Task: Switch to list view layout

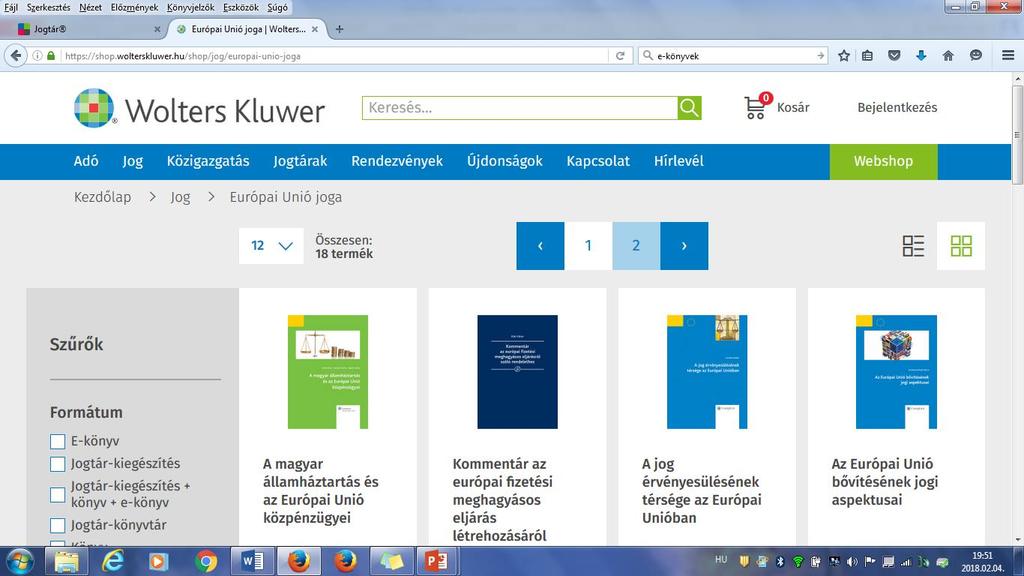Action: tap(913, 246)
